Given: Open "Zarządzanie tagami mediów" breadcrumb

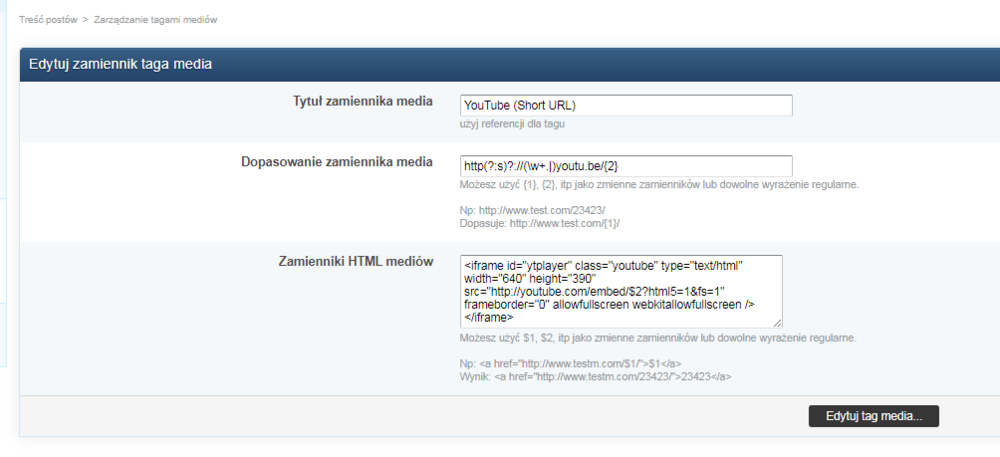Looking at the screenshot, I should (x=155, y=20).
